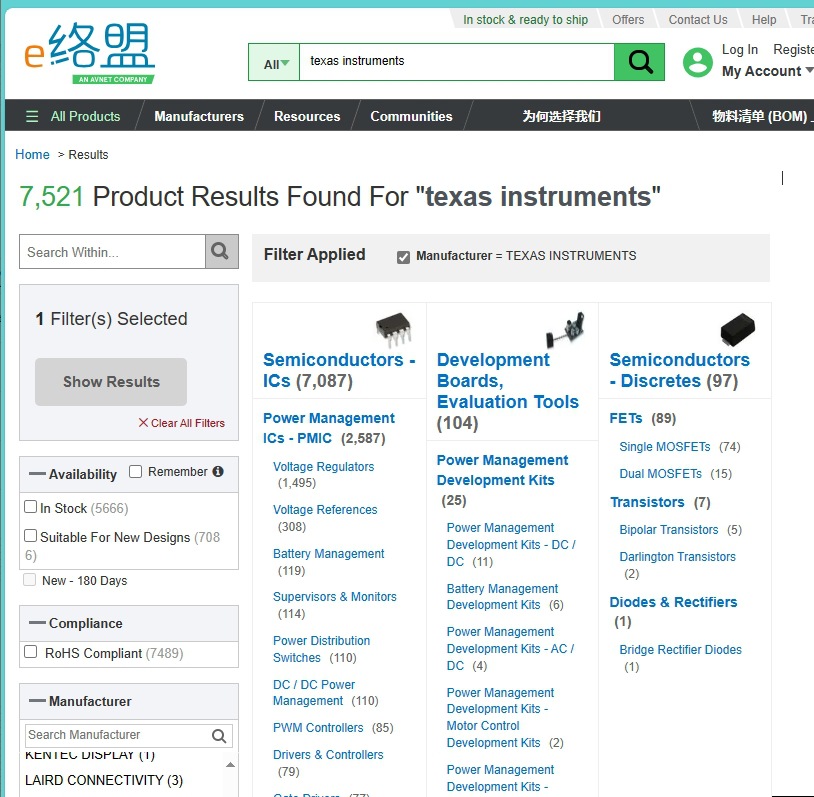The height and width of the screenshot is (797, 814).
Task: Open Supervisors & Monitors subcategory
Action: click(x=335, y=597)
